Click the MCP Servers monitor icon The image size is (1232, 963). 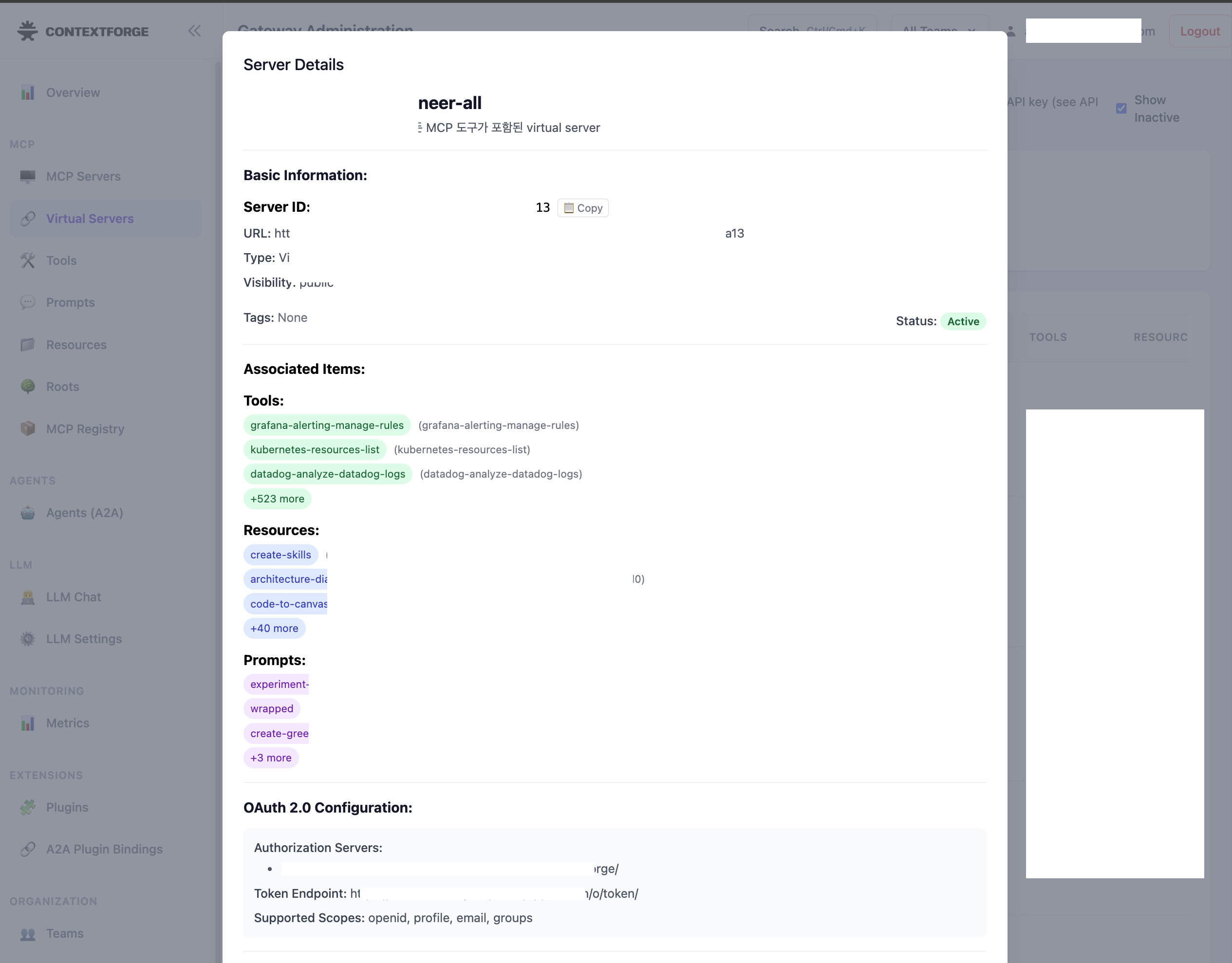(x=28, y=177)
